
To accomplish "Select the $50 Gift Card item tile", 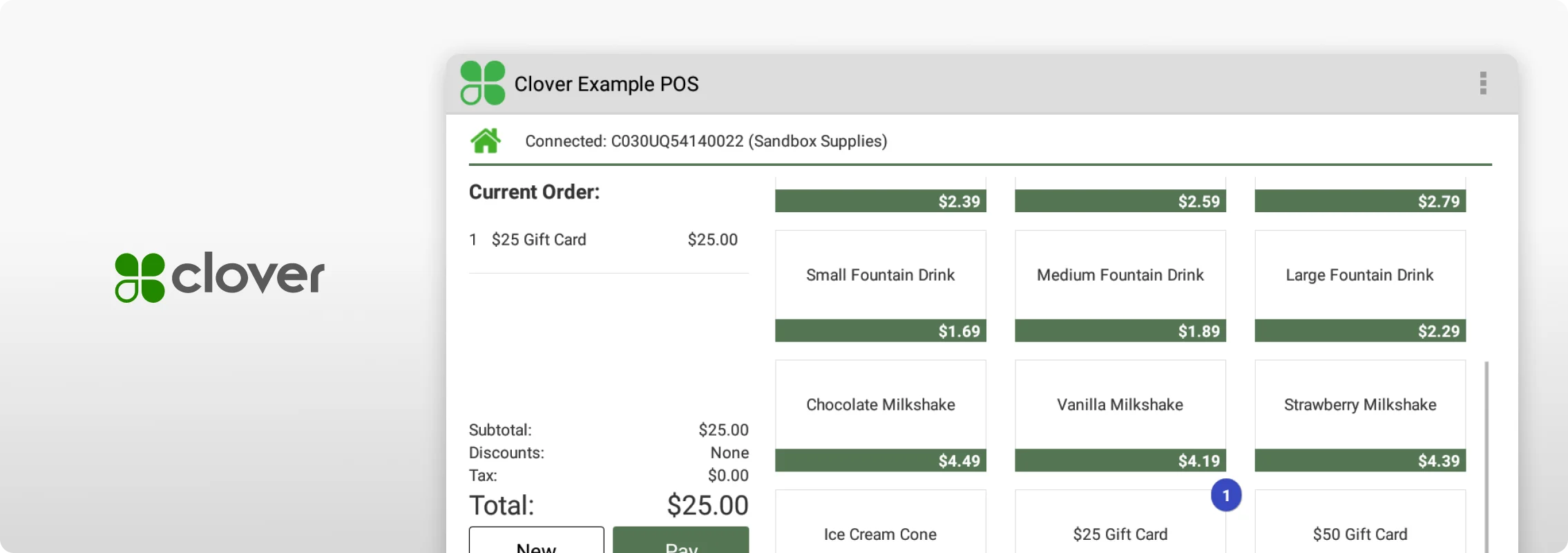I will tap(1360, 522).
